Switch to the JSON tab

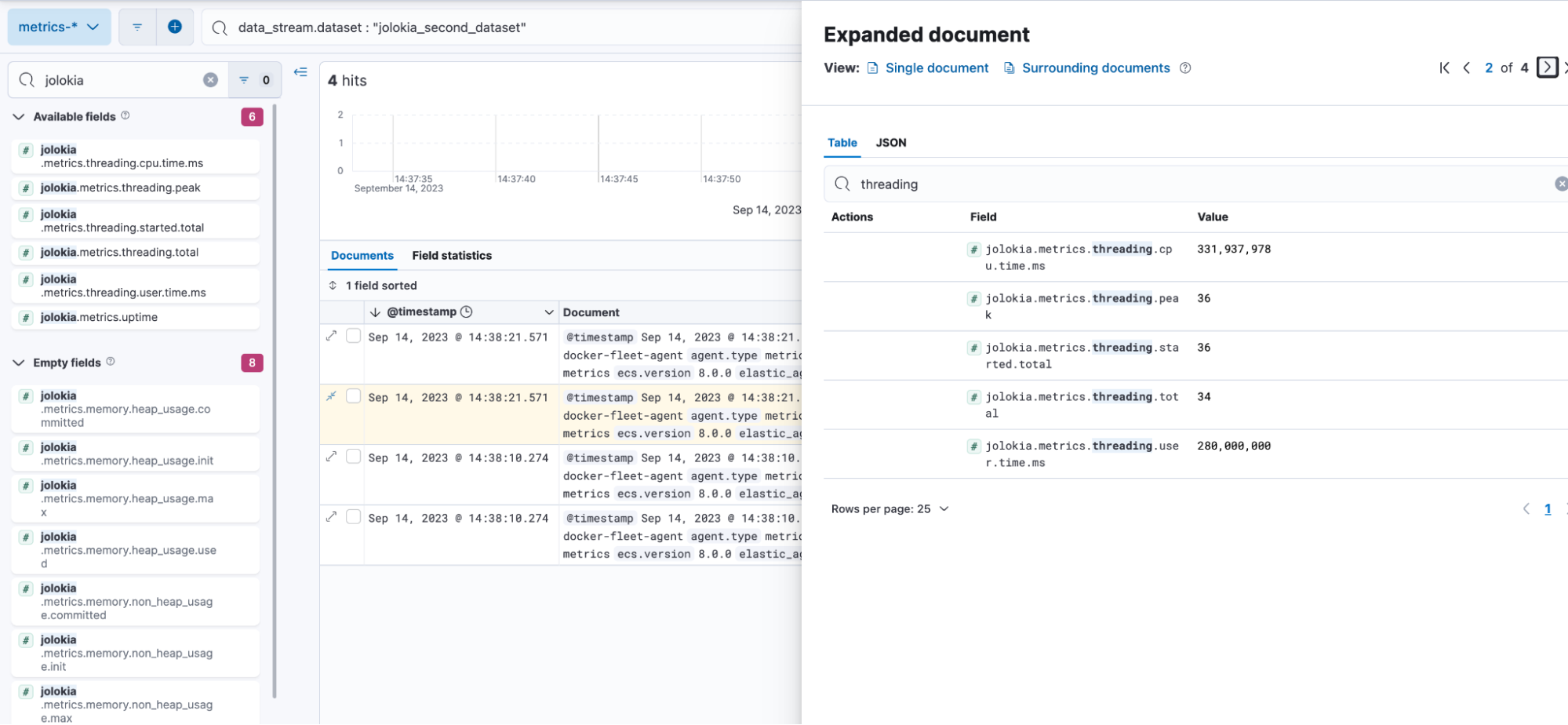click(890, 143)
